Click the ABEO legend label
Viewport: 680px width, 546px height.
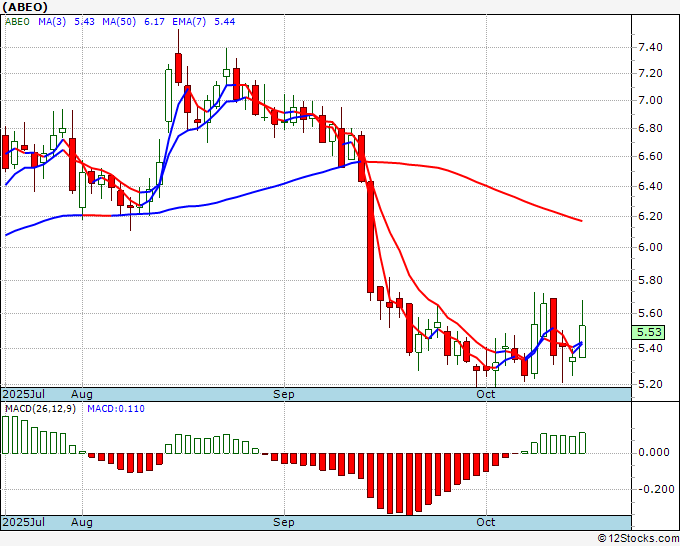17,22
